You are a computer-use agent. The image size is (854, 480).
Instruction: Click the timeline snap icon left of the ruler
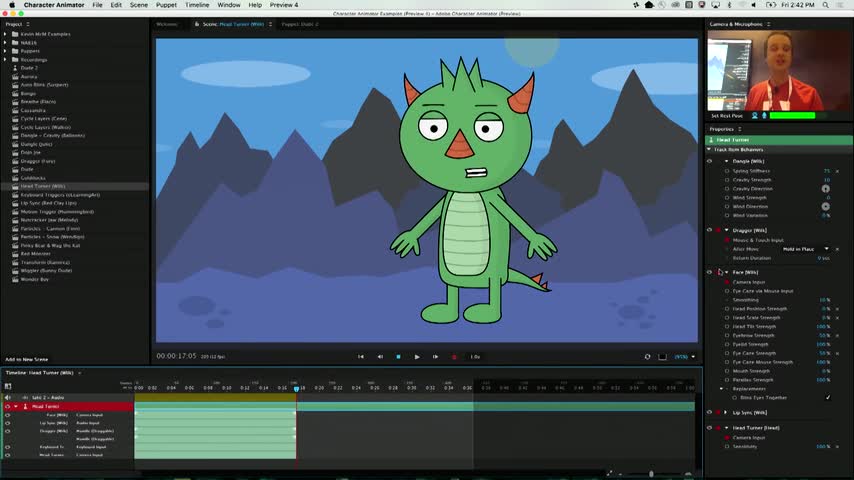(8, 386)
